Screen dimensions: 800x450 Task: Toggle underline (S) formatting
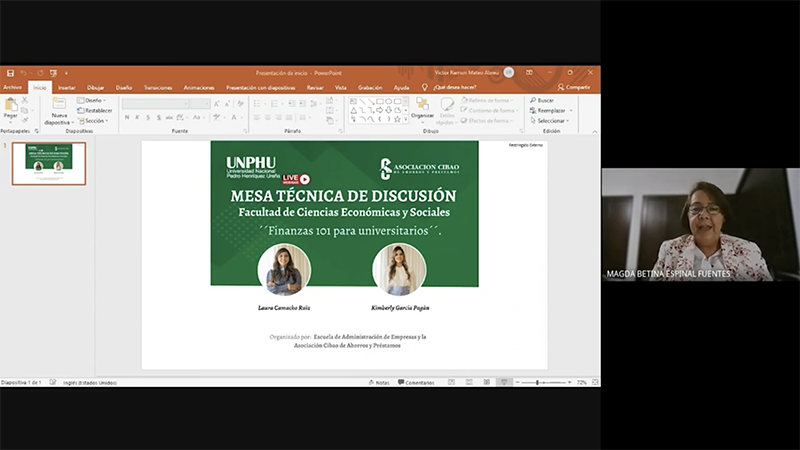[x=148, y=117]
